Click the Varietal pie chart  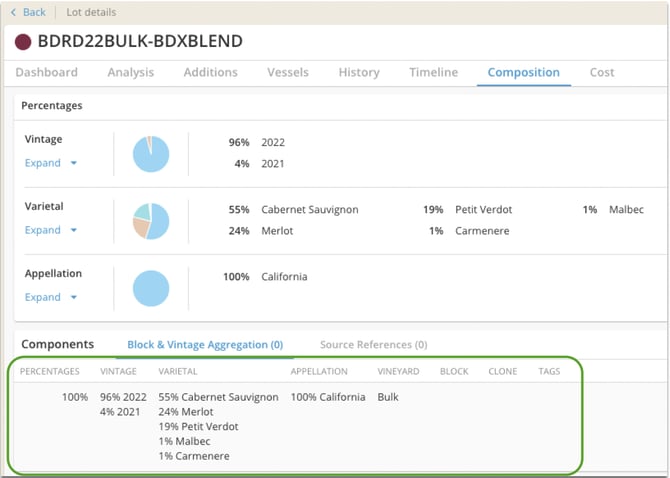(151, 220)
